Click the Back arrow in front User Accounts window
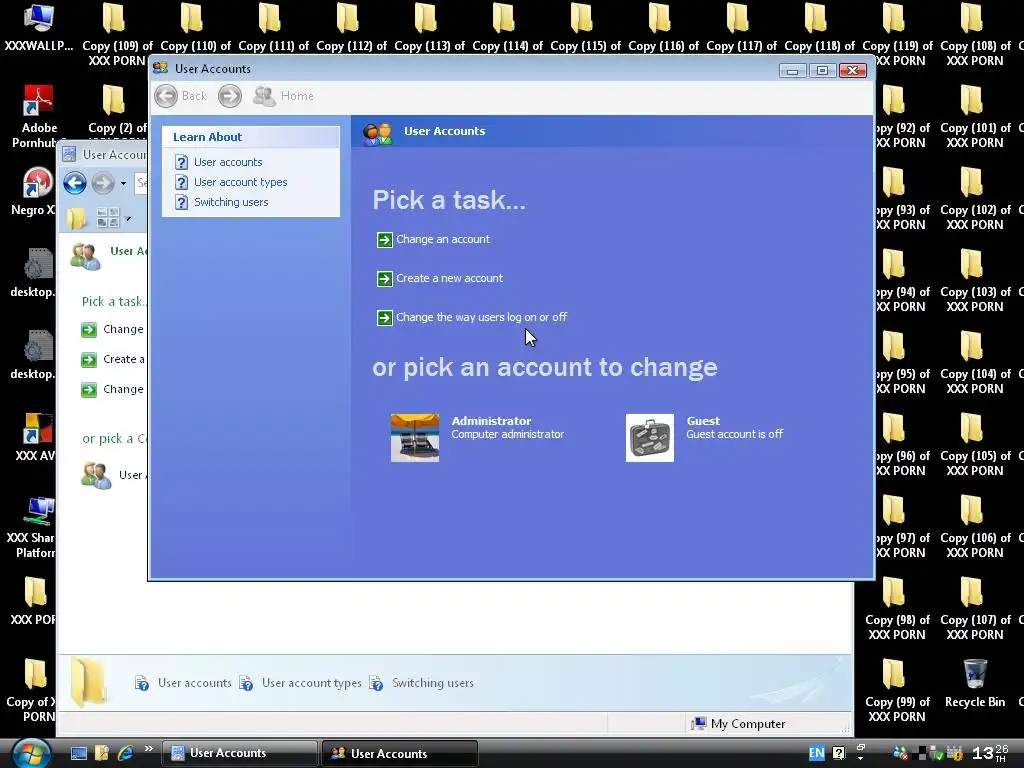This screenshot has height=768, width=1024. pyautogui.click(x=166, y=96)
